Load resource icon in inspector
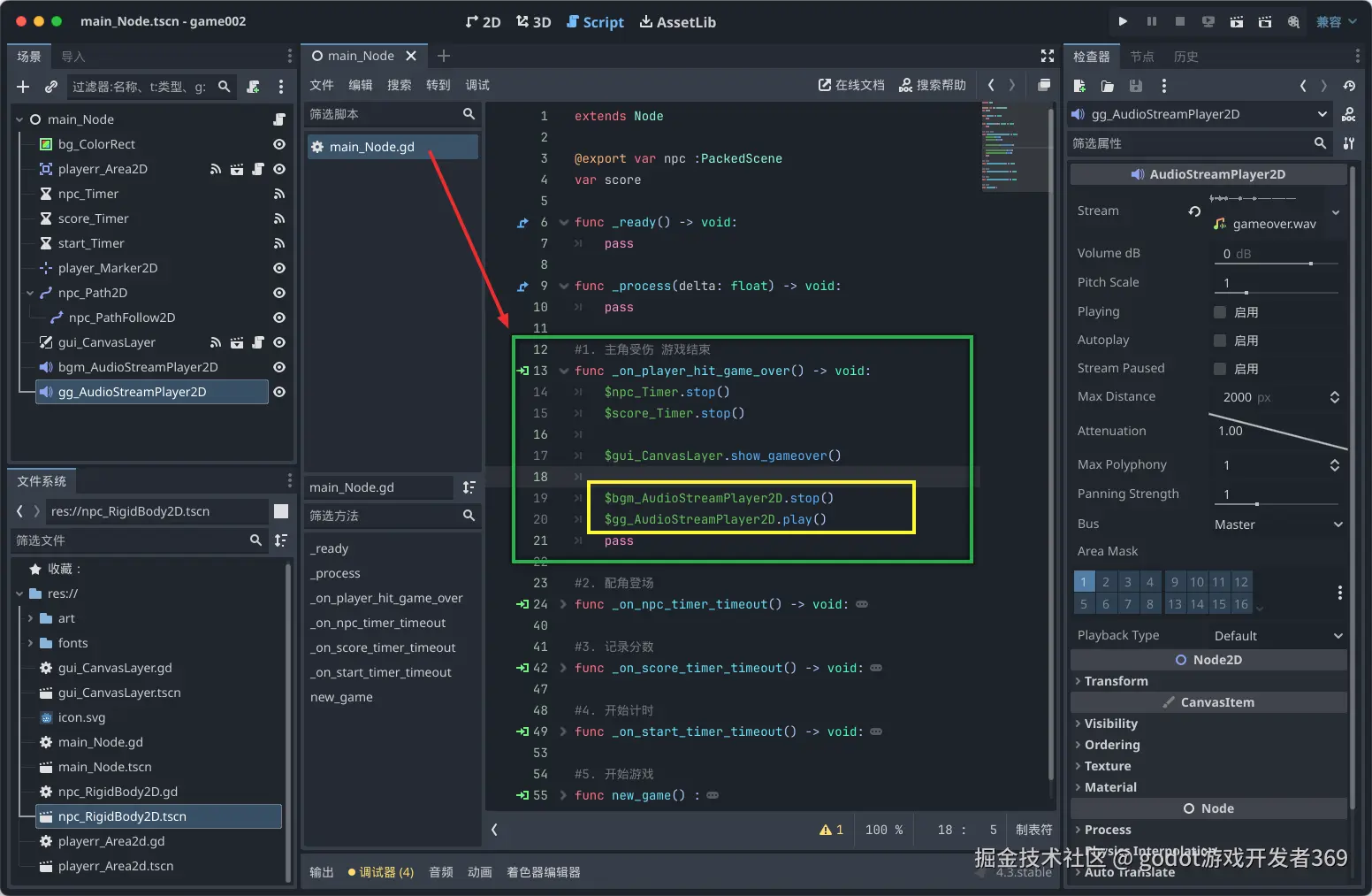This screenshot has width=1372, height=896. 1108,86
